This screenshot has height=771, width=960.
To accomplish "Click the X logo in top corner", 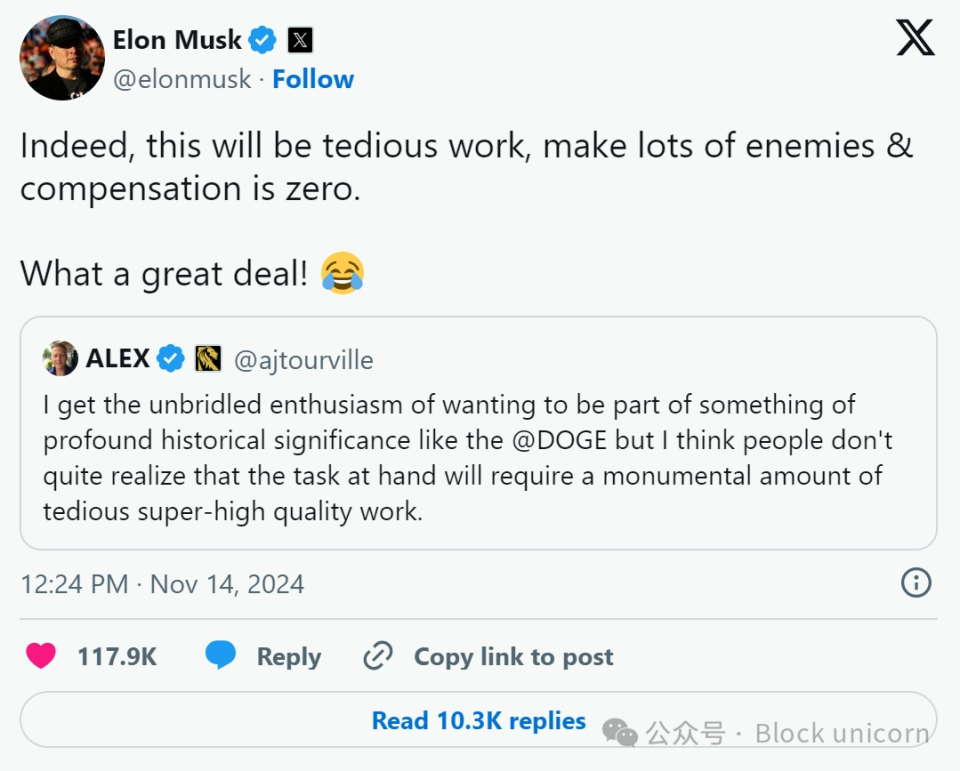I will 915,38.
